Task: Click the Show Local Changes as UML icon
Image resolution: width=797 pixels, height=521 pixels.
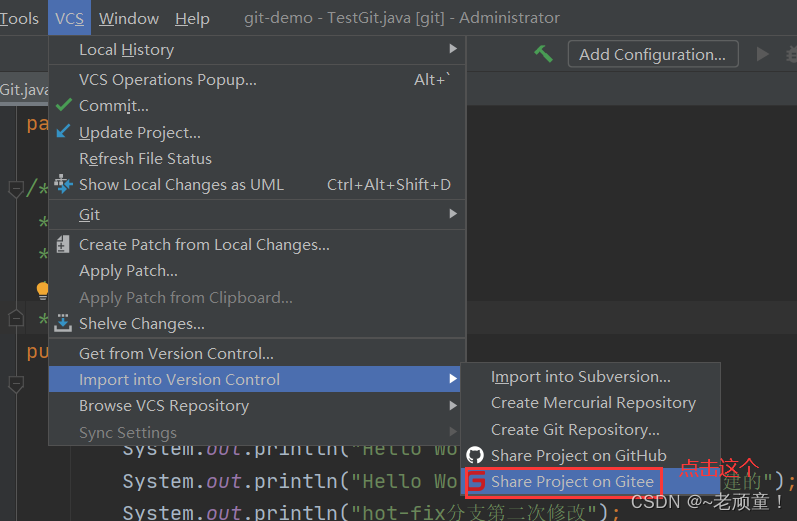Action: pyautogui.click(x=64, y=184)
